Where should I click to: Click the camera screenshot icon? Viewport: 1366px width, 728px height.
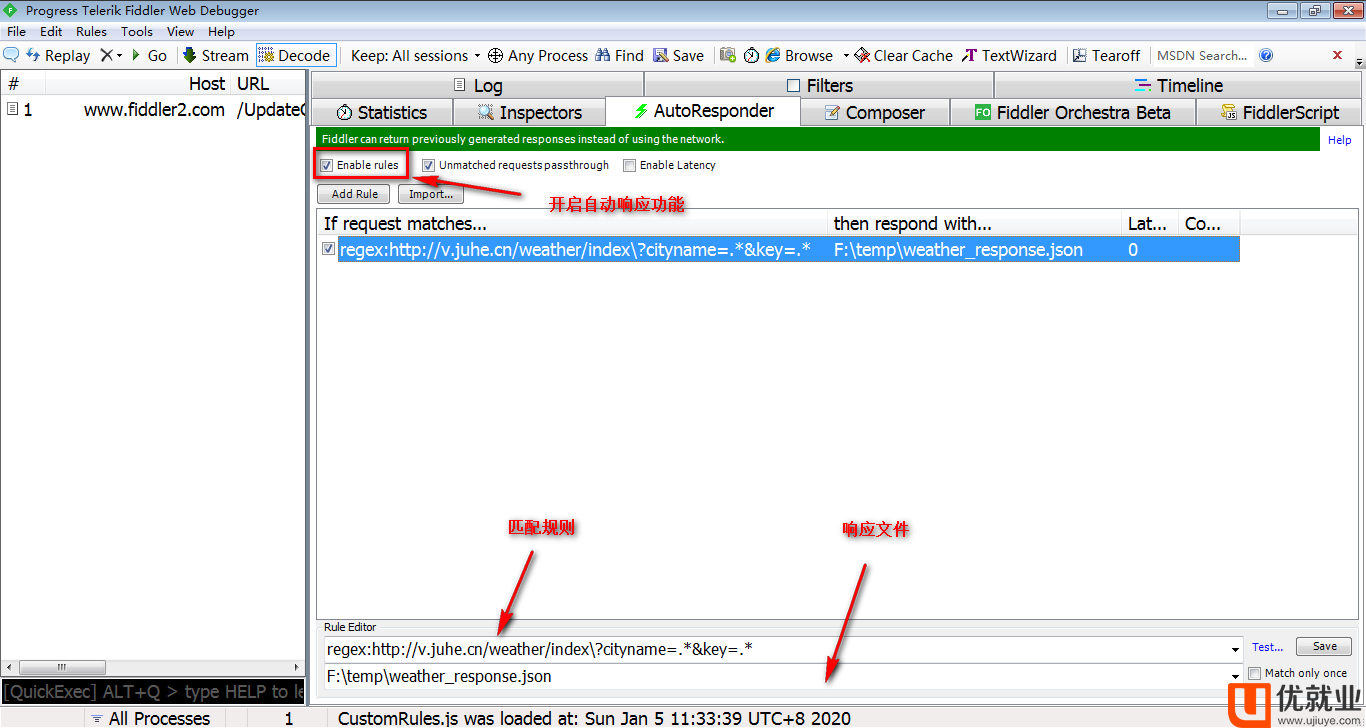pos(728,56)
